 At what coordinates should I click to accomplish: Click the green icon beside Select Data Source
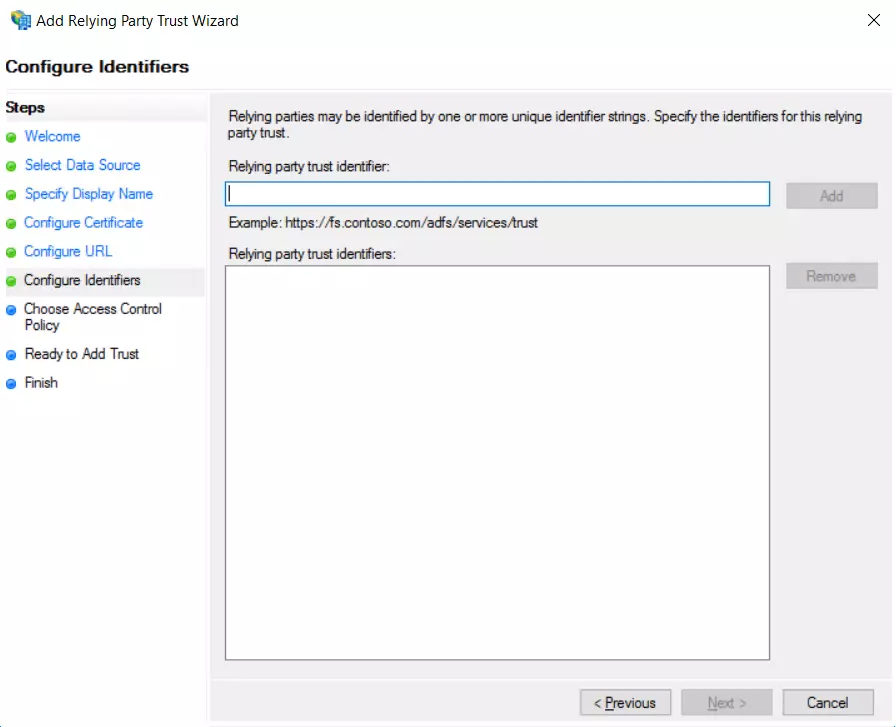tap(11, 165)
